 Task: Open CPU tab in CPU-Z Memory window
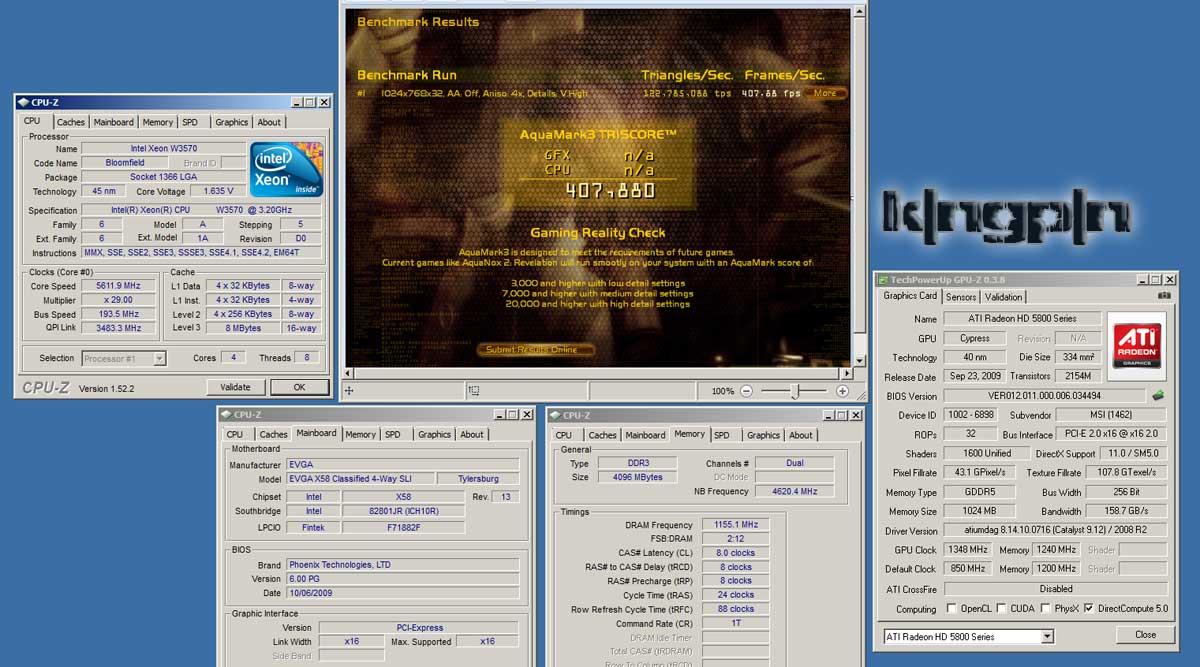pyautogui.click(x=563, y=435)
